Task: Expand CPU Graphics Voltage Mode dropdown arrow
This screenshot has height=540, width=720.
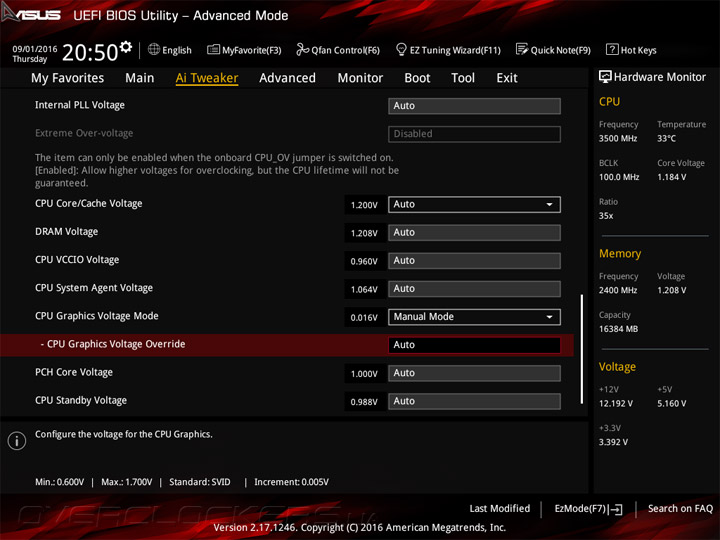Action: point(549,317)
